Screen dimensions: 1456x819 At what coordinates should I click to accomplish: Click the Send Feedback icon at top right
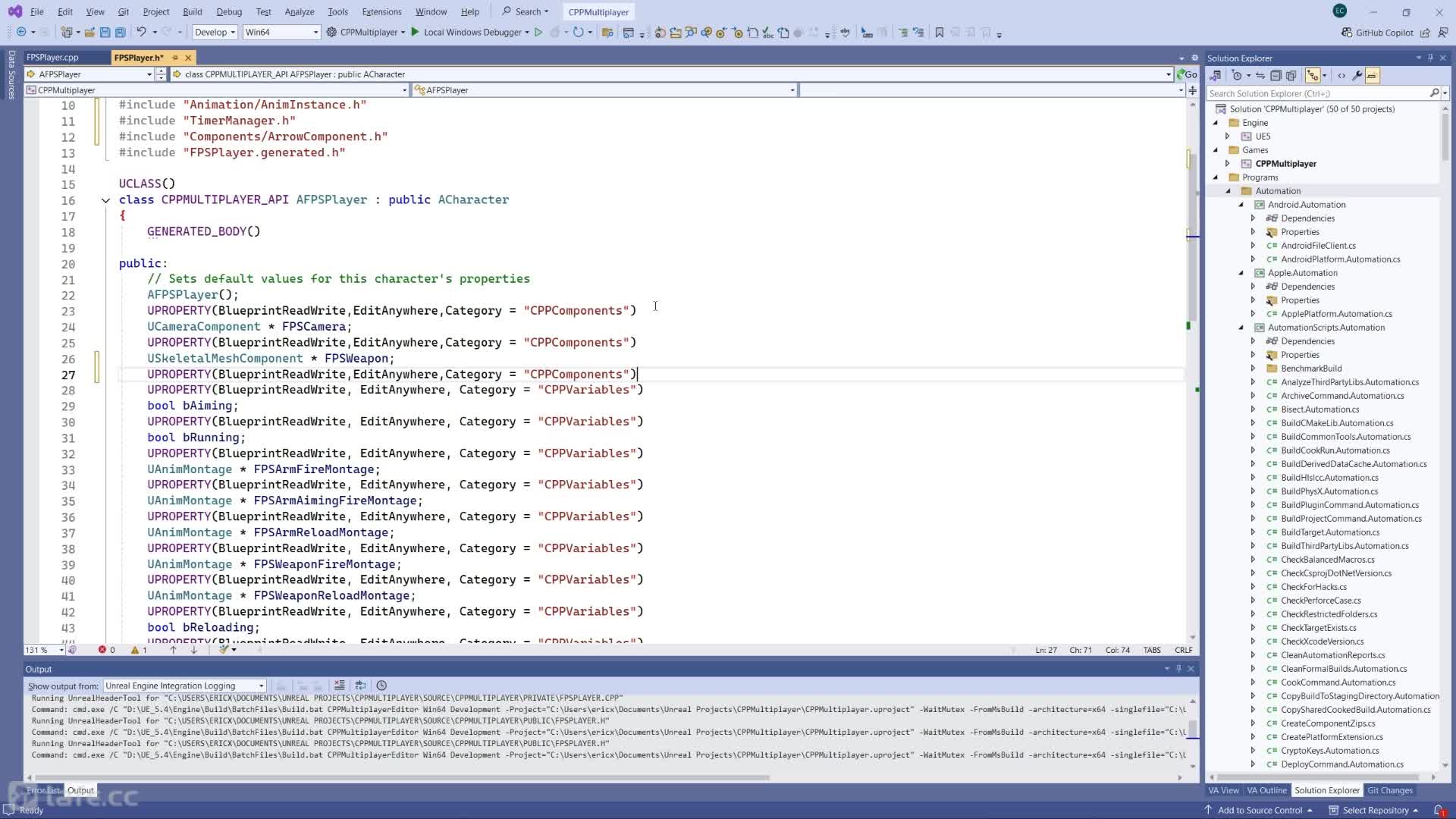pyautogui.click(x=1442, y=33)
